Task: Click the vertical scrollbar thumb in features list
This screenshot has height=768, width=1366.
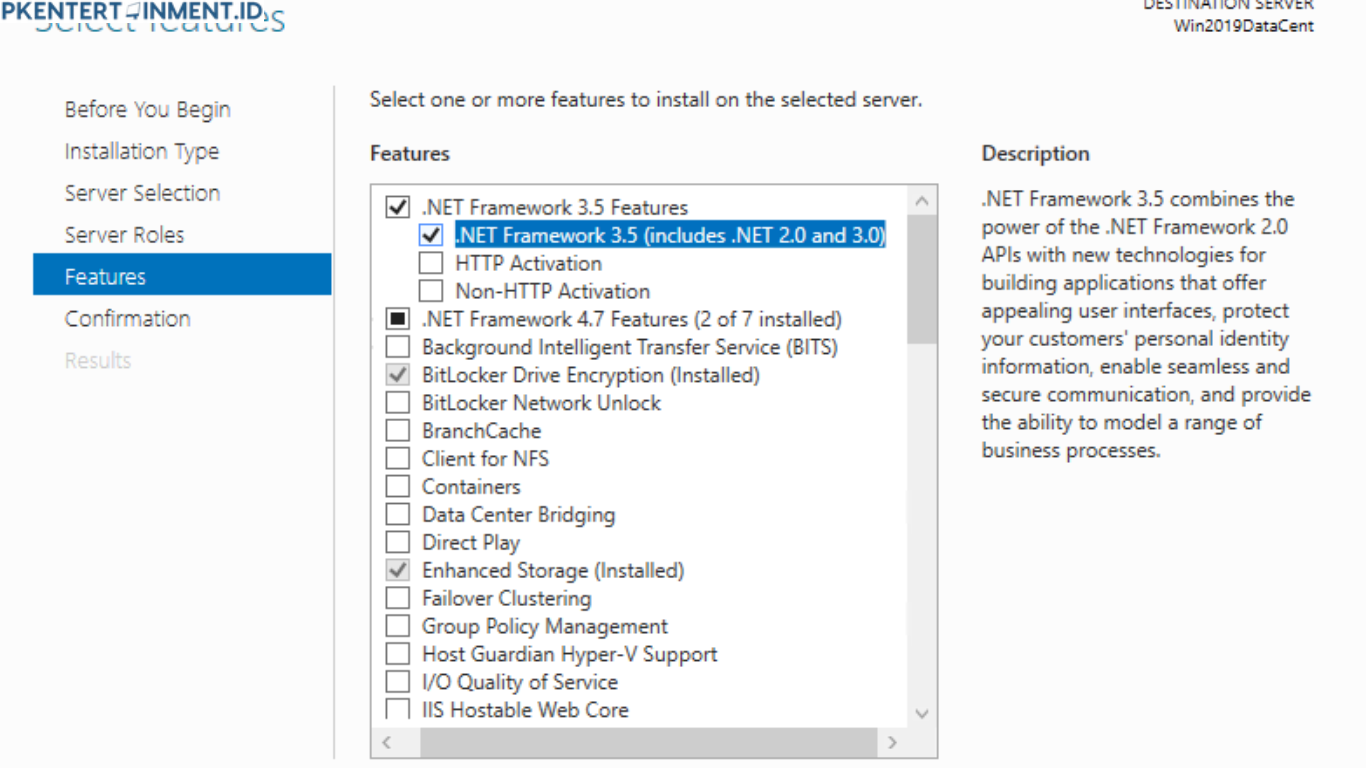Action: 922,280
